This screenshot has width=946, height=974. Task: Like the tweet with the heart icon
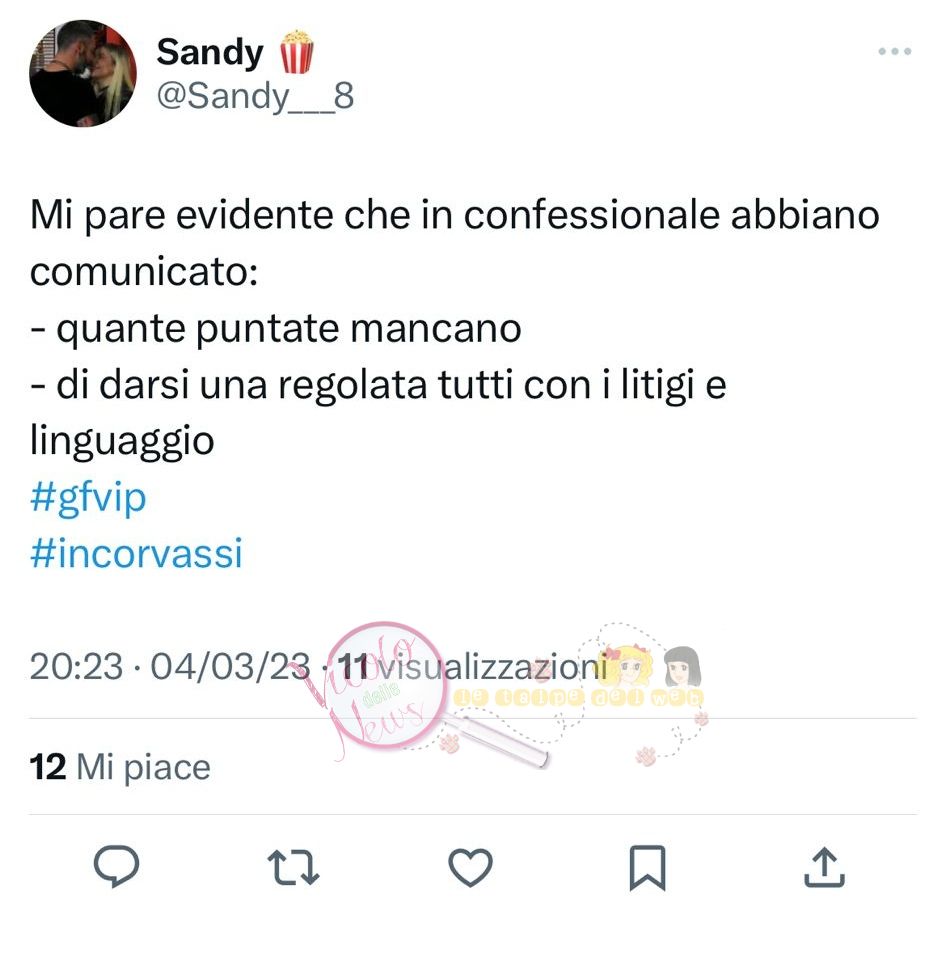click(470, 867)
